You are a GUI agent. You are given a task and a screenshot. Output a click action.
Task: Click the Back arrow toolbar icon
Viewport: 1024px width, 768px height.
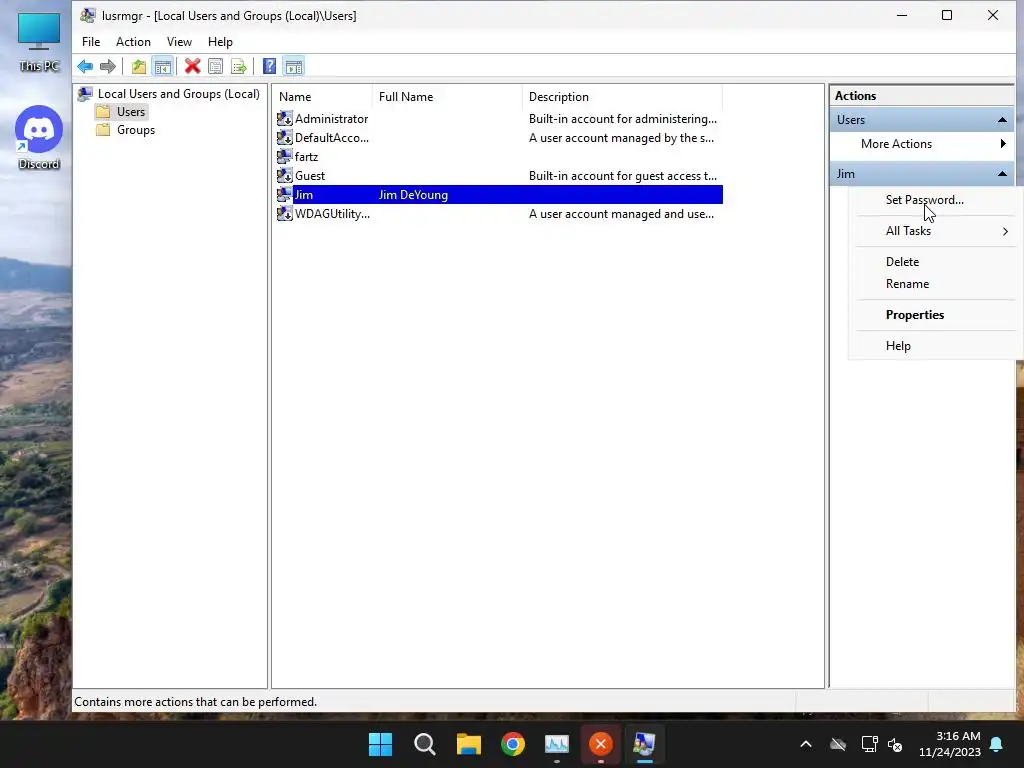[85, 66]
